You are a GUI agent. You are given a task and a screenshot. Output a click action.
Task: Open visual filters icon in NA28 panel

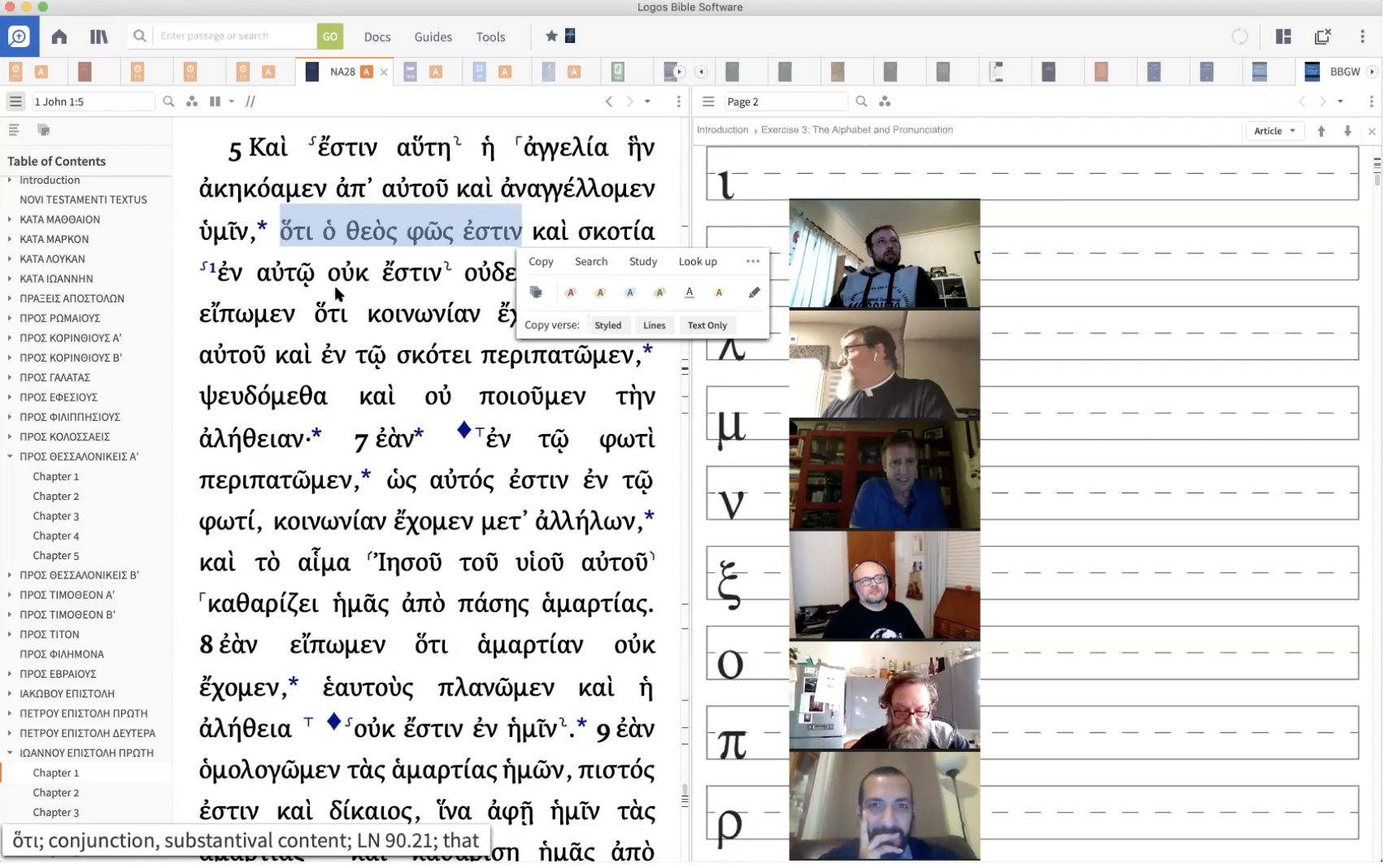[192, 102]
